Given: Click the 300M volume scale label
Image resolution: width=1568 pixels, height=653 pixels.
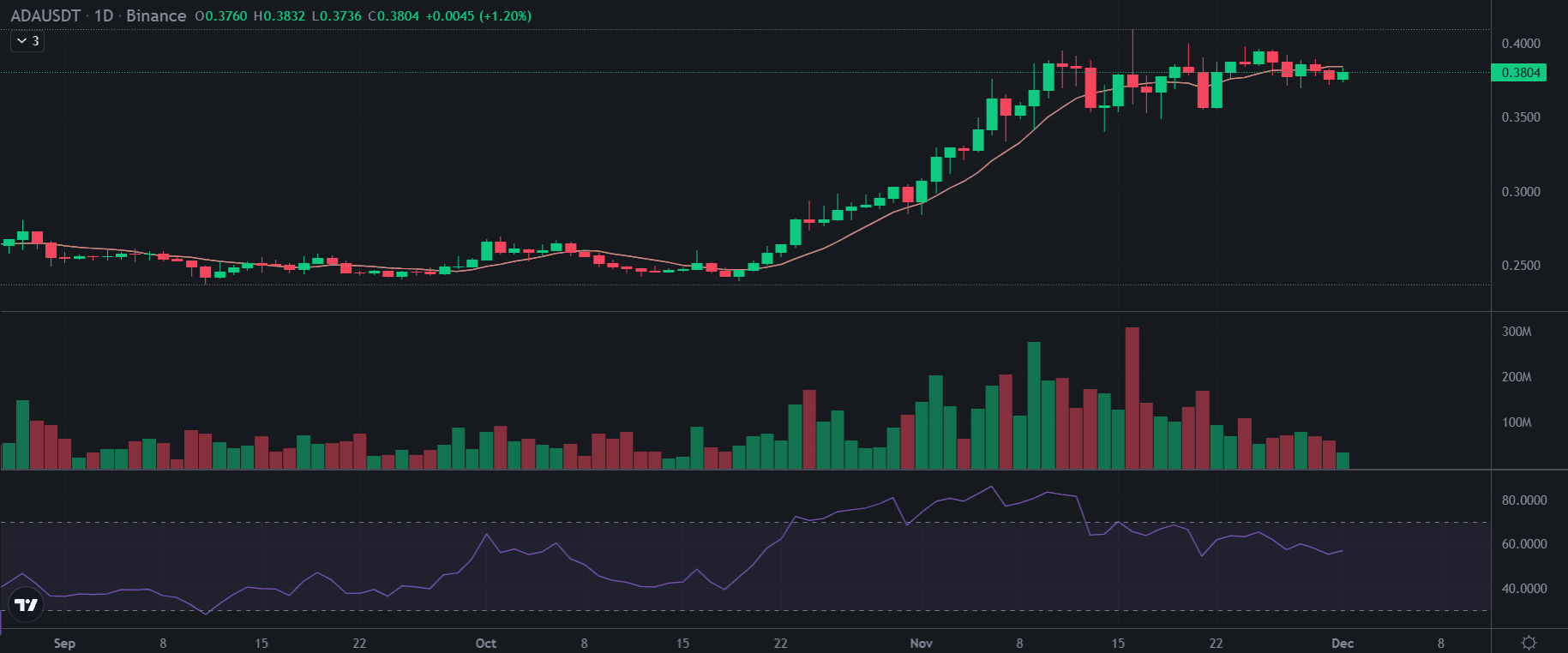Looking at the screenshot, I should (x=1516, y=332).
